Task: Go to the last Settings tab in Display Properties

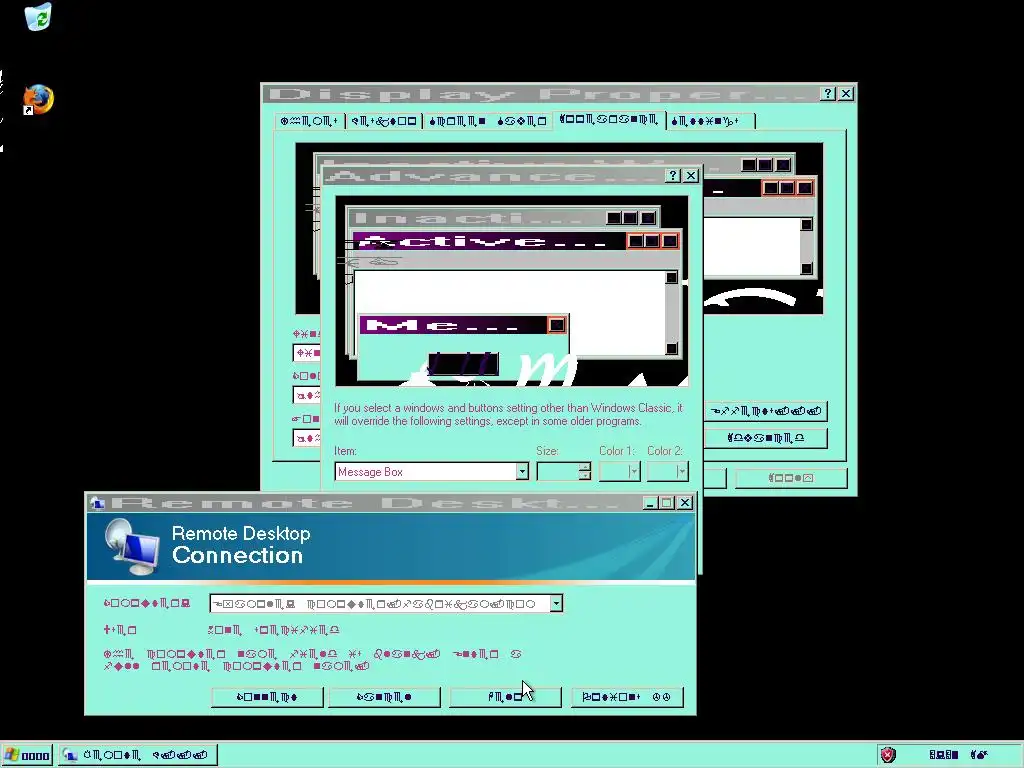Action: pyautogui.click(x=711, y=121)
